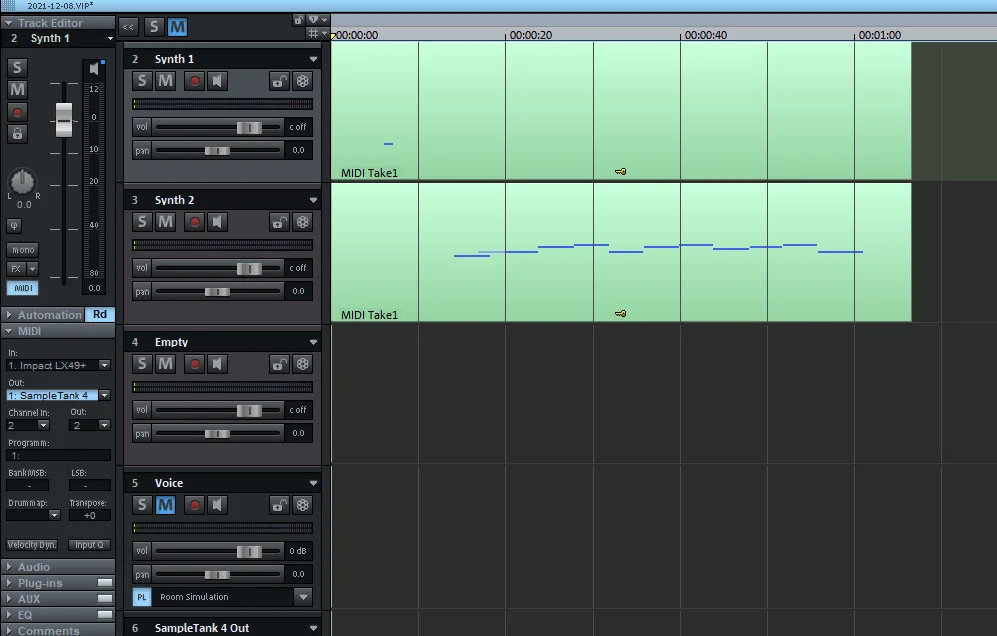997x636 pixels.
Task: Click the lock icon in Track Editor strip
Action: coord(17,134)
